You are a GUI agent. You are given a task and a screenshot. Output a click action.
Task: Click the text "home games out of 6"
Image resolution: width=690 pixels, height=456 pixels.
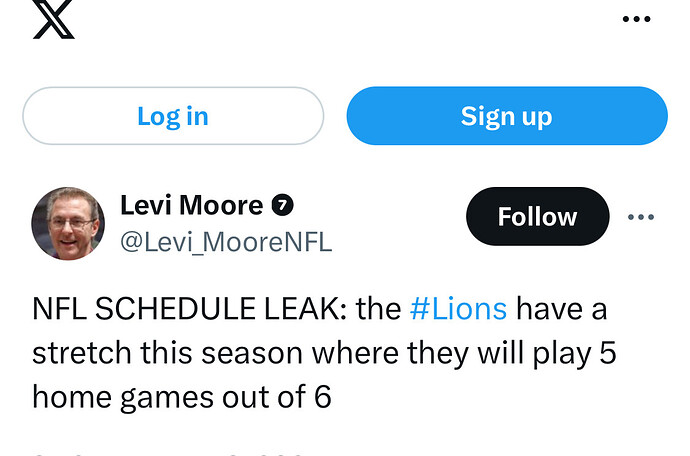[x=181, y=397]
